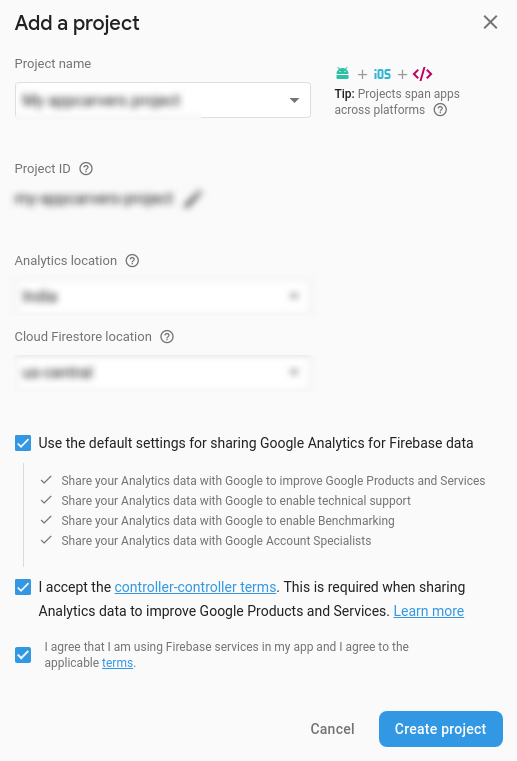The height and width of the screenshot is (761, 517).
Task: Click the Cancel button
Action: tap(333, 729)
